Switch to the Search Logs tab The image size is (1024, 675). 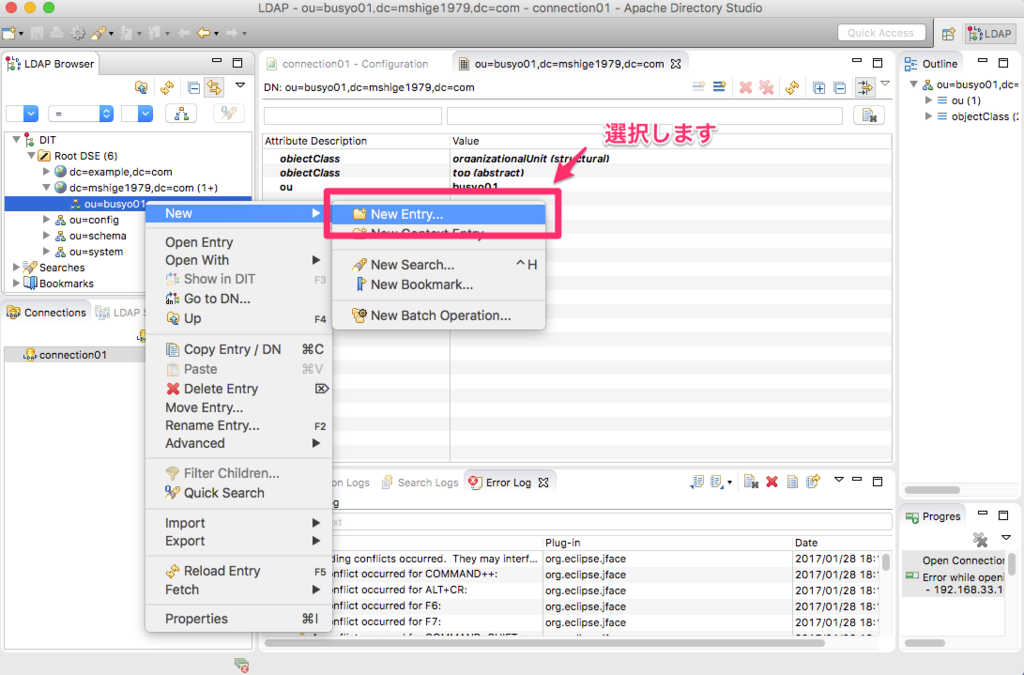(420, 482)
